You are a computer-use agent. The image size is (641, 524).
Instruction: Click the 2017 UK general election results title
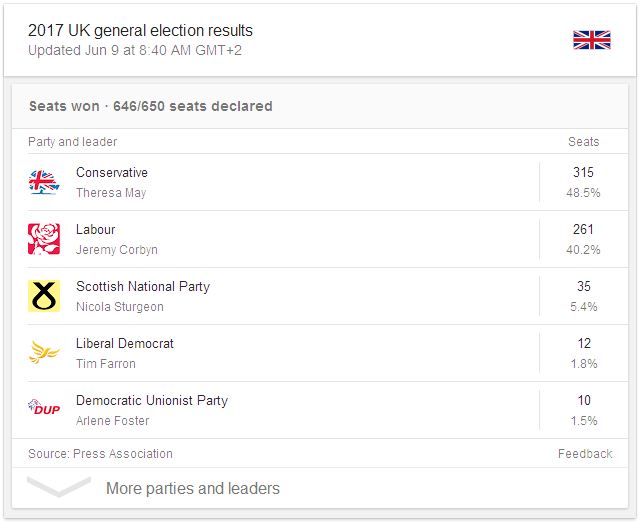point(141,31)
